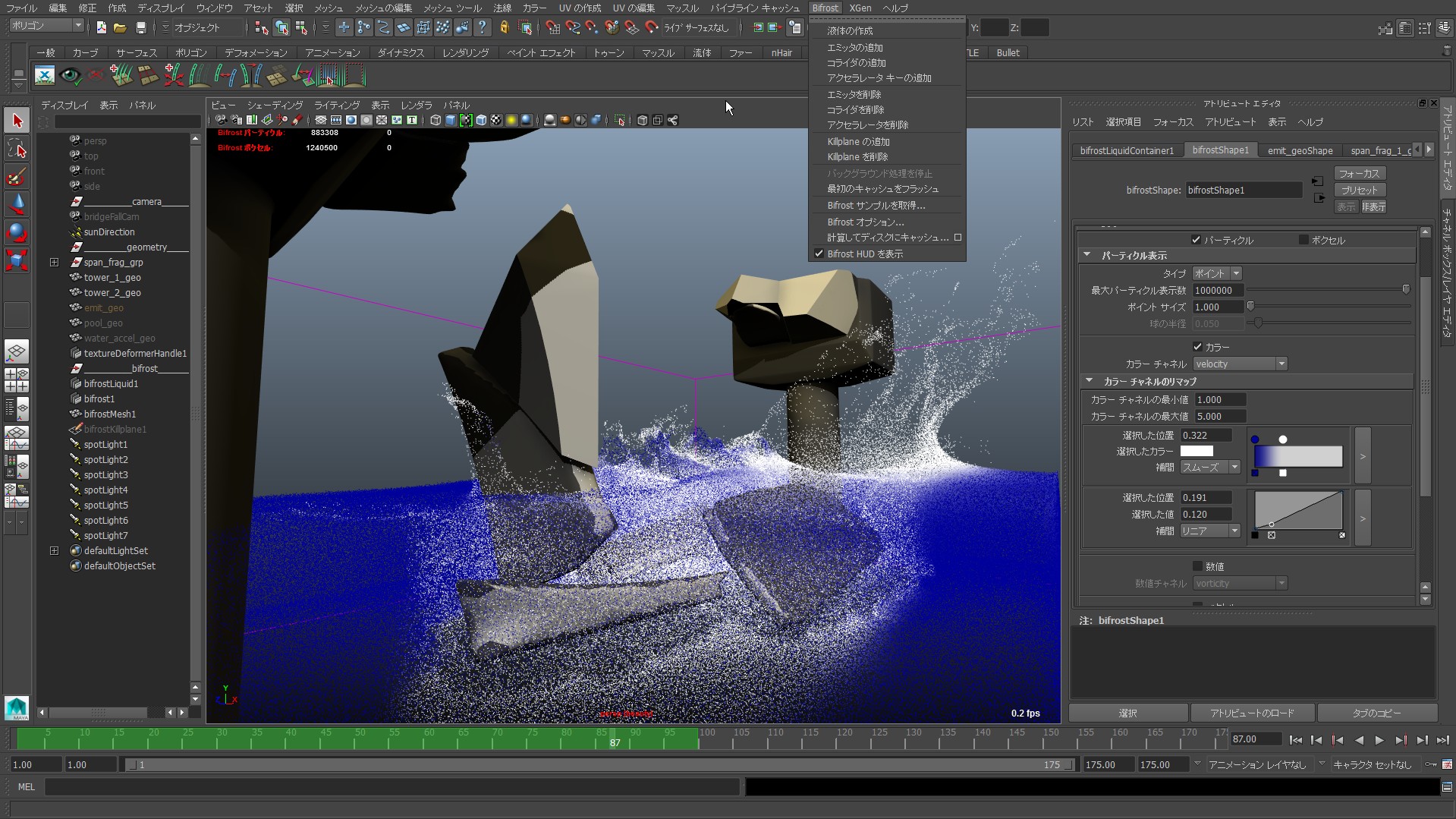Click the yellow lock icon in toolbar
This screenshot has width=1456, height=819.
click(x=505, y=28)
